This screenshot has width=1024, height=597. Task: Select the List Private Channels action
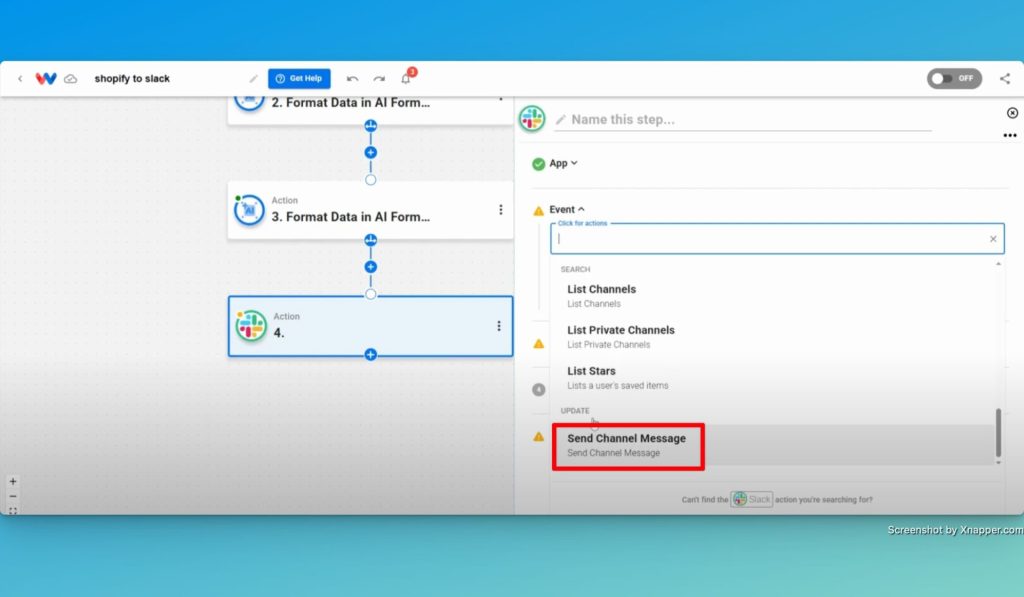pos(773,336)
